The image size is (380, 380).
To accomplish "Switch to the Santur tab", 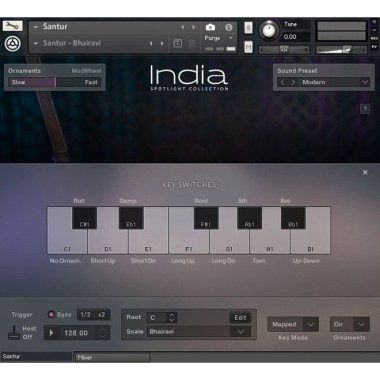I will tap(36, 357).
